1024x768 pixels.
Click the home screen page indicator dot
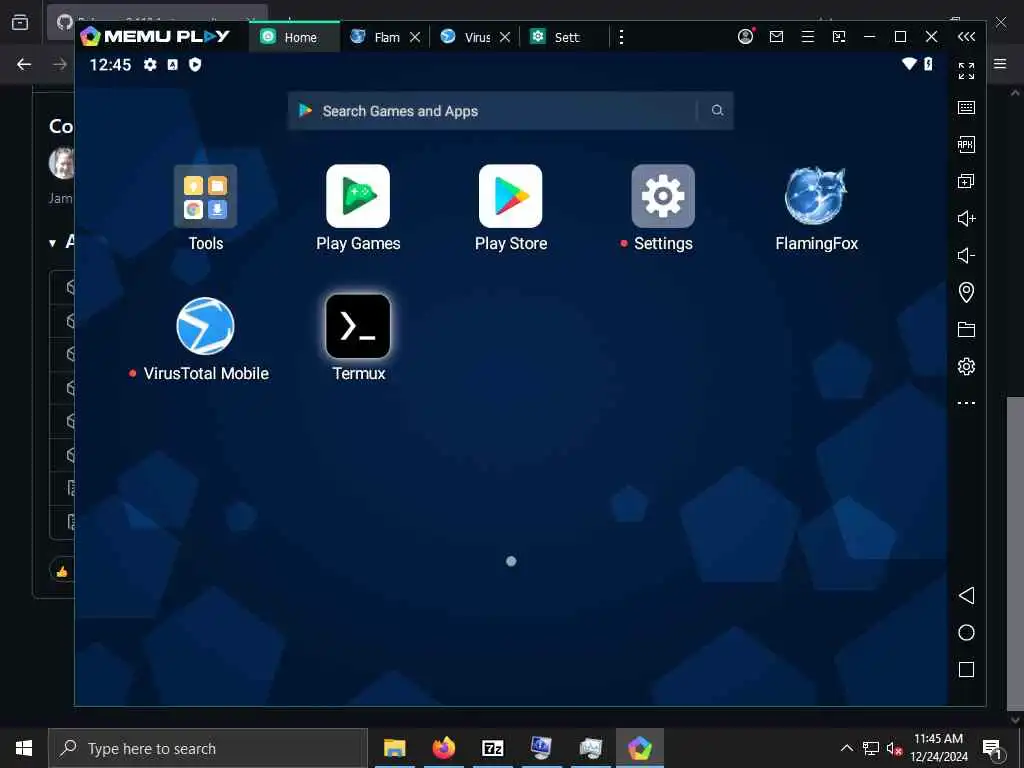[x=511, y=561]
